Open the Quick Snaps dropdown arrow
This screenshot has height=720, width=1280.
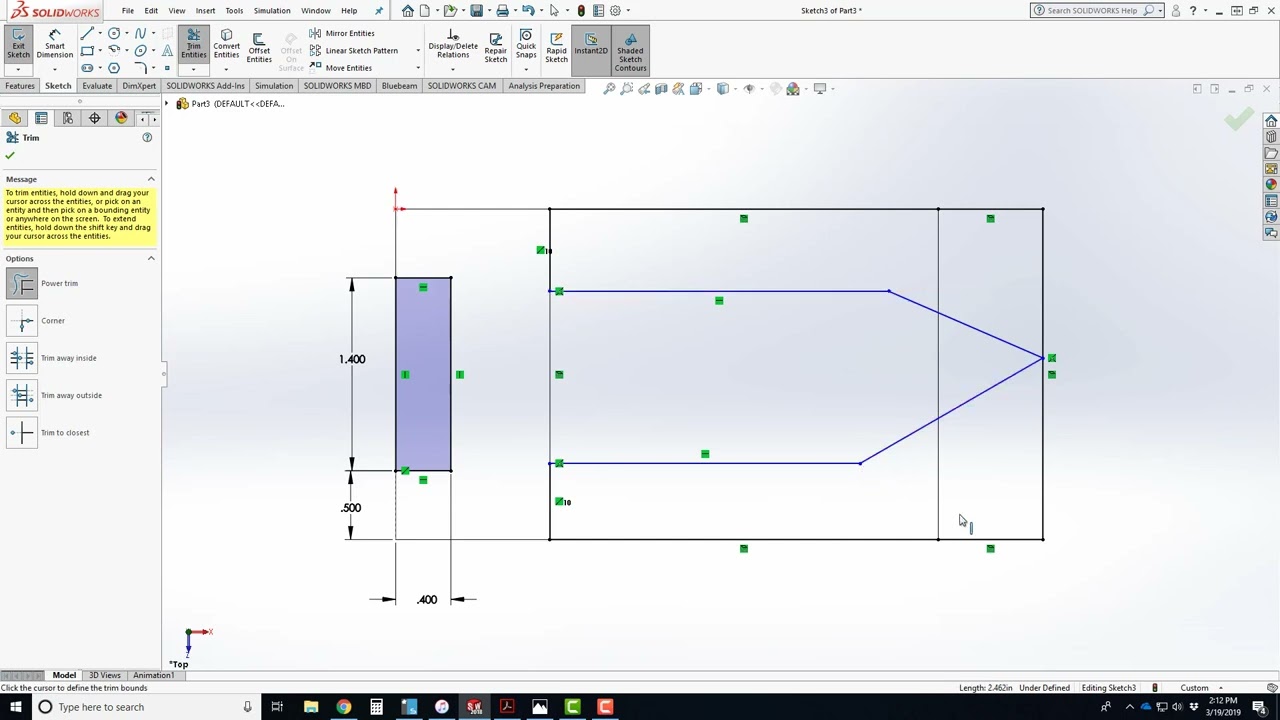[x=526, y=69]
